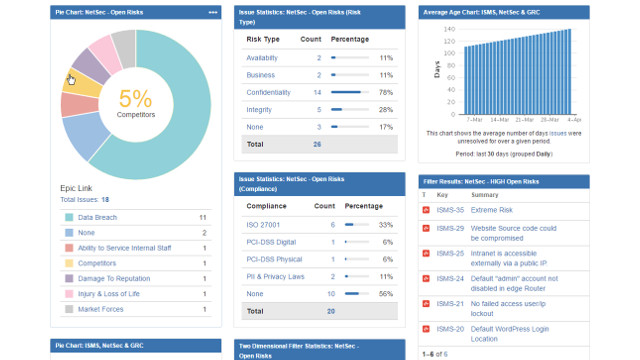Click the Risk Type column header
This screenshot has width=640, height=360.
pos(263,39)
